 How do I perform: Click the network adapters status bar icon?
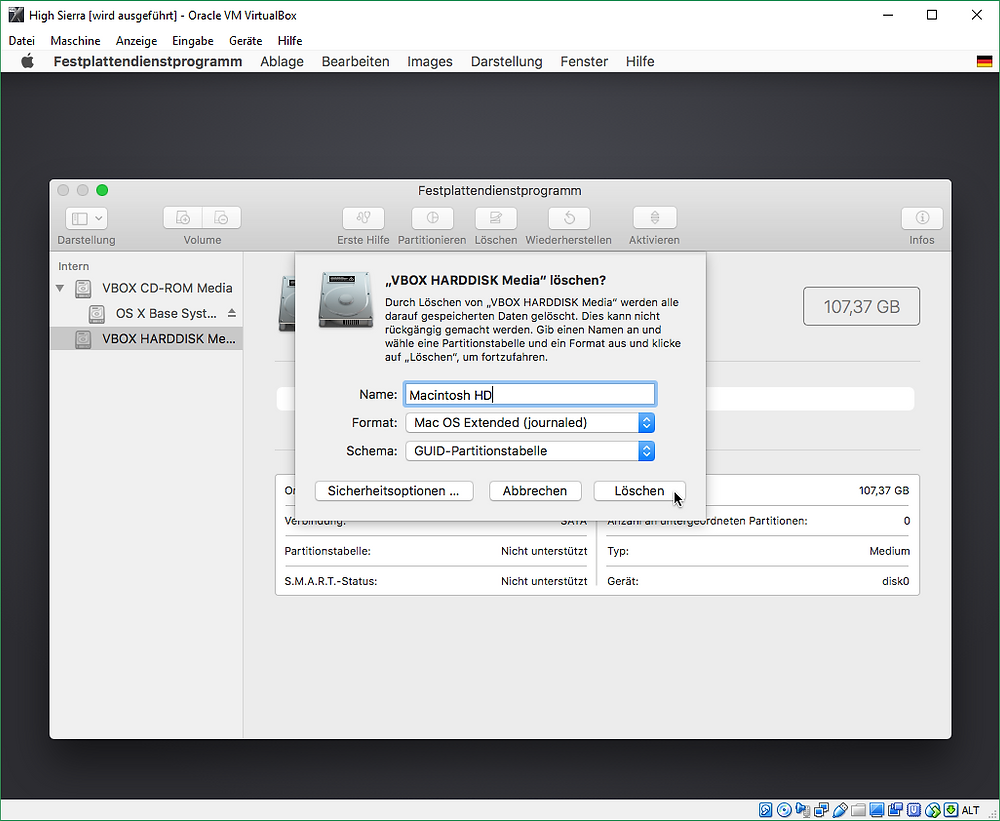(x=821, y=810)
